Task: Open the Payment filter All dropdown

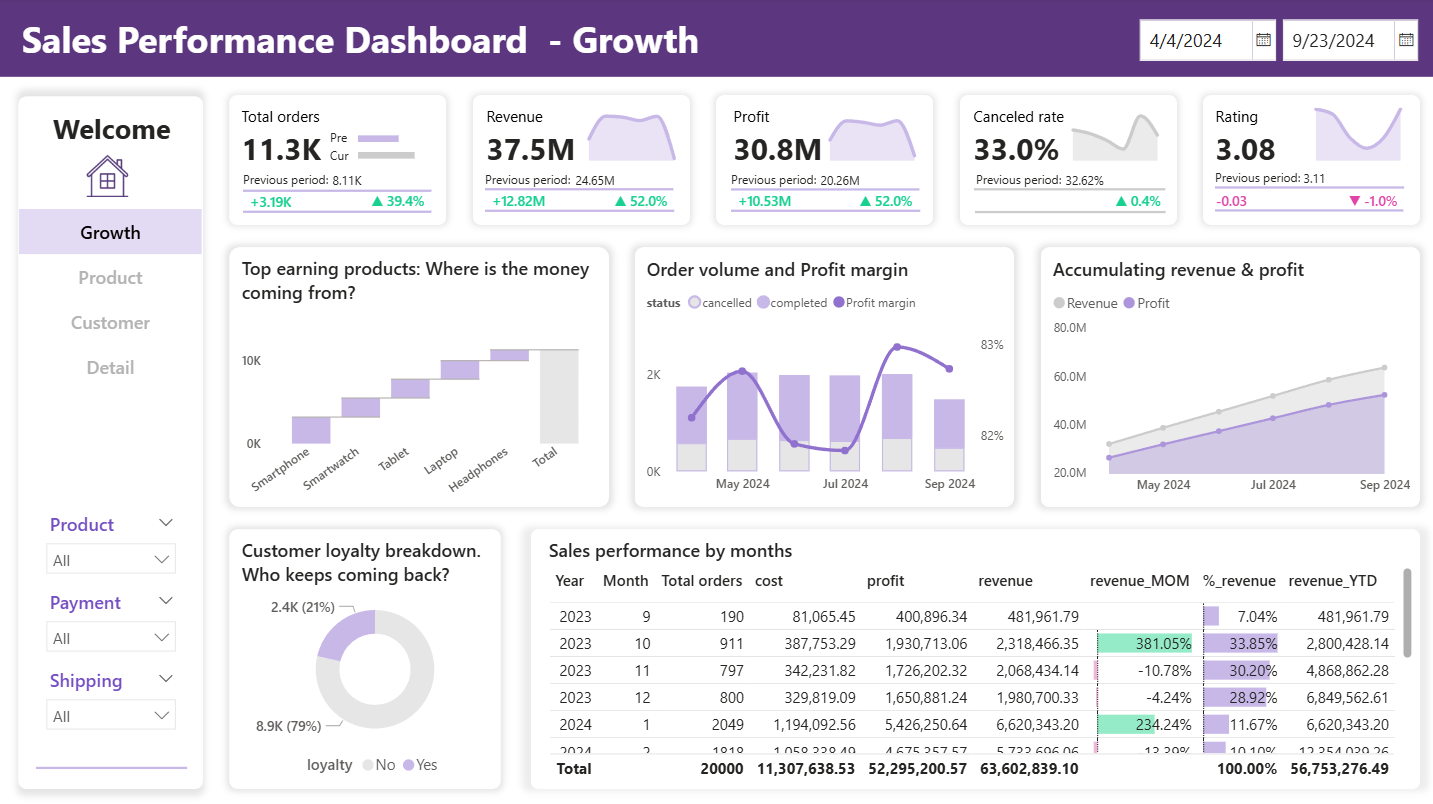Action: click(x=111, y=638)
